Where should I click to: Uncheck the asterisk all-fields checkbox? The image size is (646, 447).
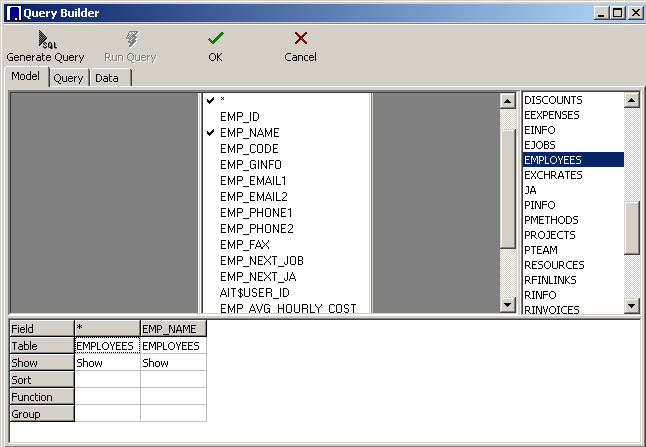(x=211, y=101)
